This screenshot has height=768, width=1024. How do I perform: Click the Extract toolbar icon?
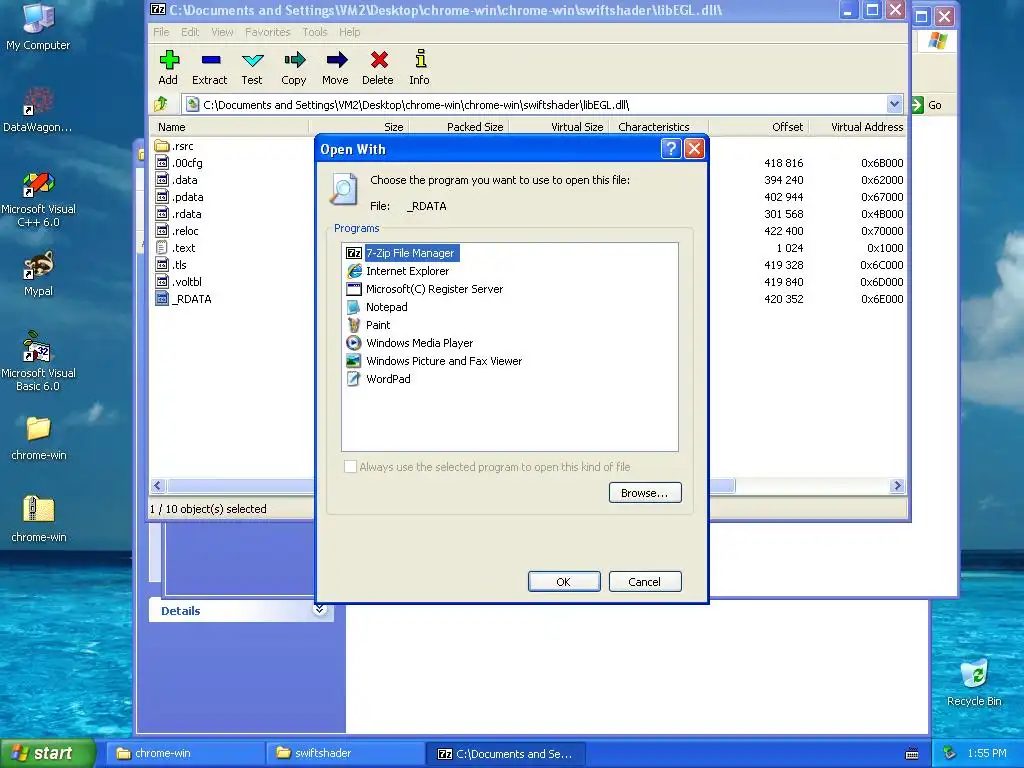tap(210, 67)
